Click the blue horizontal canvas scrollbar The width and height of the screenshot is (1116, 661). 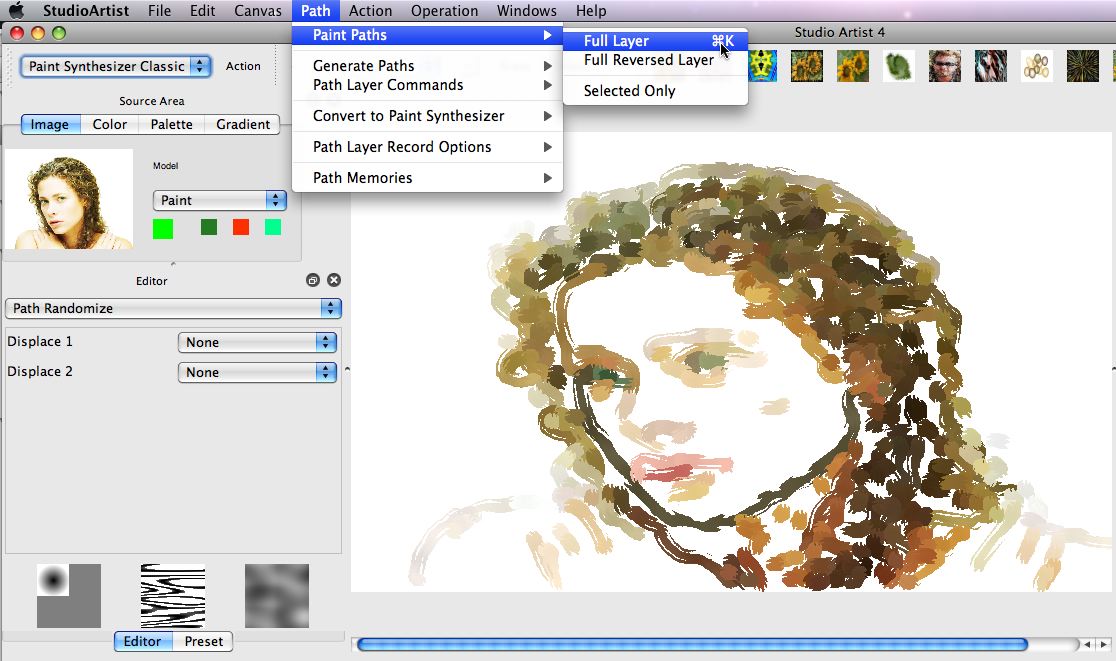692,645
